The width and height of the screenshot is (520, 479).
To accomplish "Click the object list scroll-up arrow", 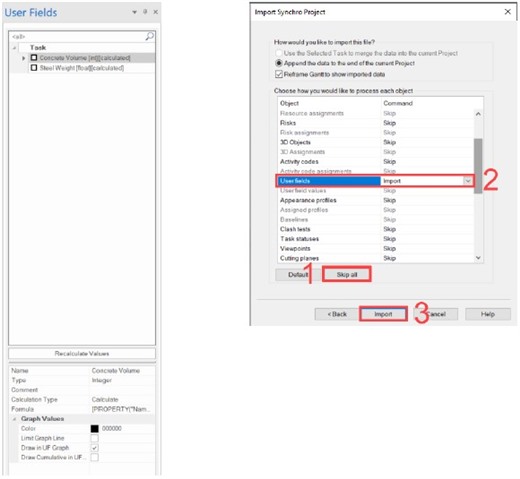I will [478, 114].
